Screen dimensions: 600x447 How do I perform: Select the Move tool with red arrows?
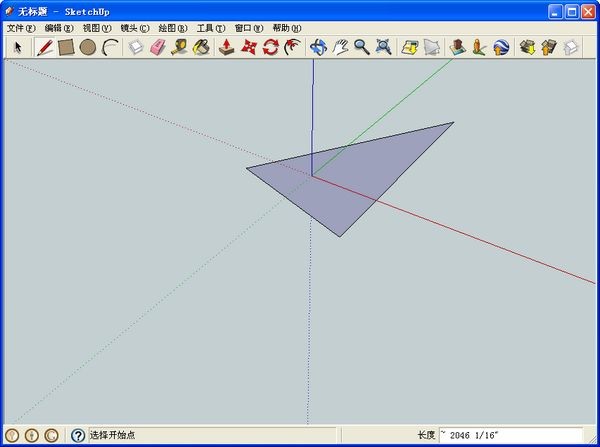249,47
